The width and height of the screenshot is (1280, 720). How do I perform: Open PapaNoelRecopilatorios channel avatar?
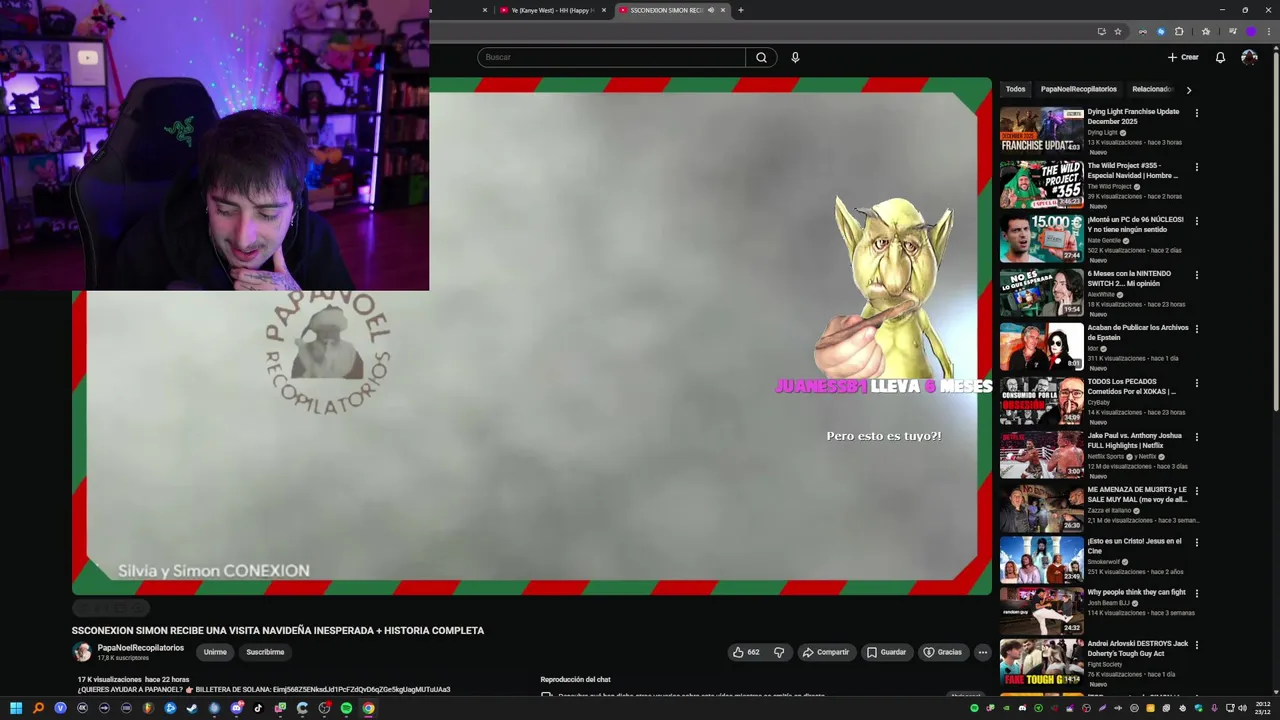point(82,652)
